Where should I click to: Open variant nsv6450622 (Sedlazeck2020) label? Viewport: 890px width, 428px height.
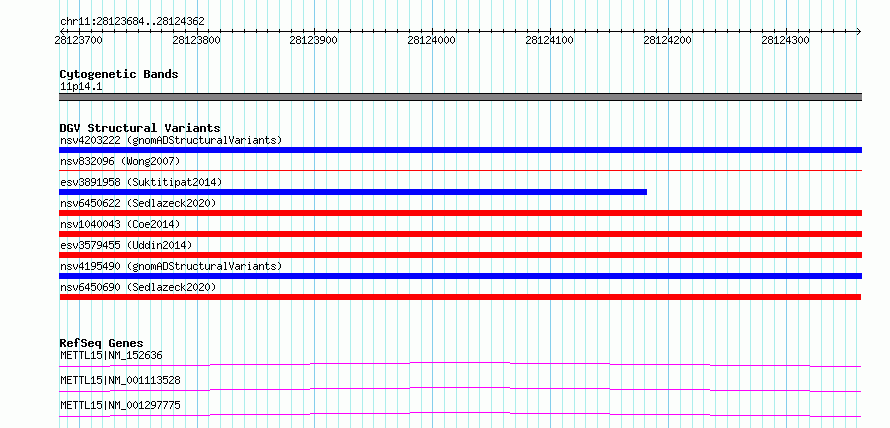(138, 203)
